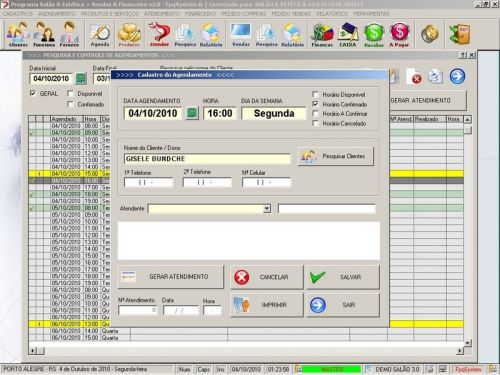This screenshot has height=375, width=500.
Task: Open the Fornecedores toolbar icon
Action: pyautogui.click(x=69, y=34)
